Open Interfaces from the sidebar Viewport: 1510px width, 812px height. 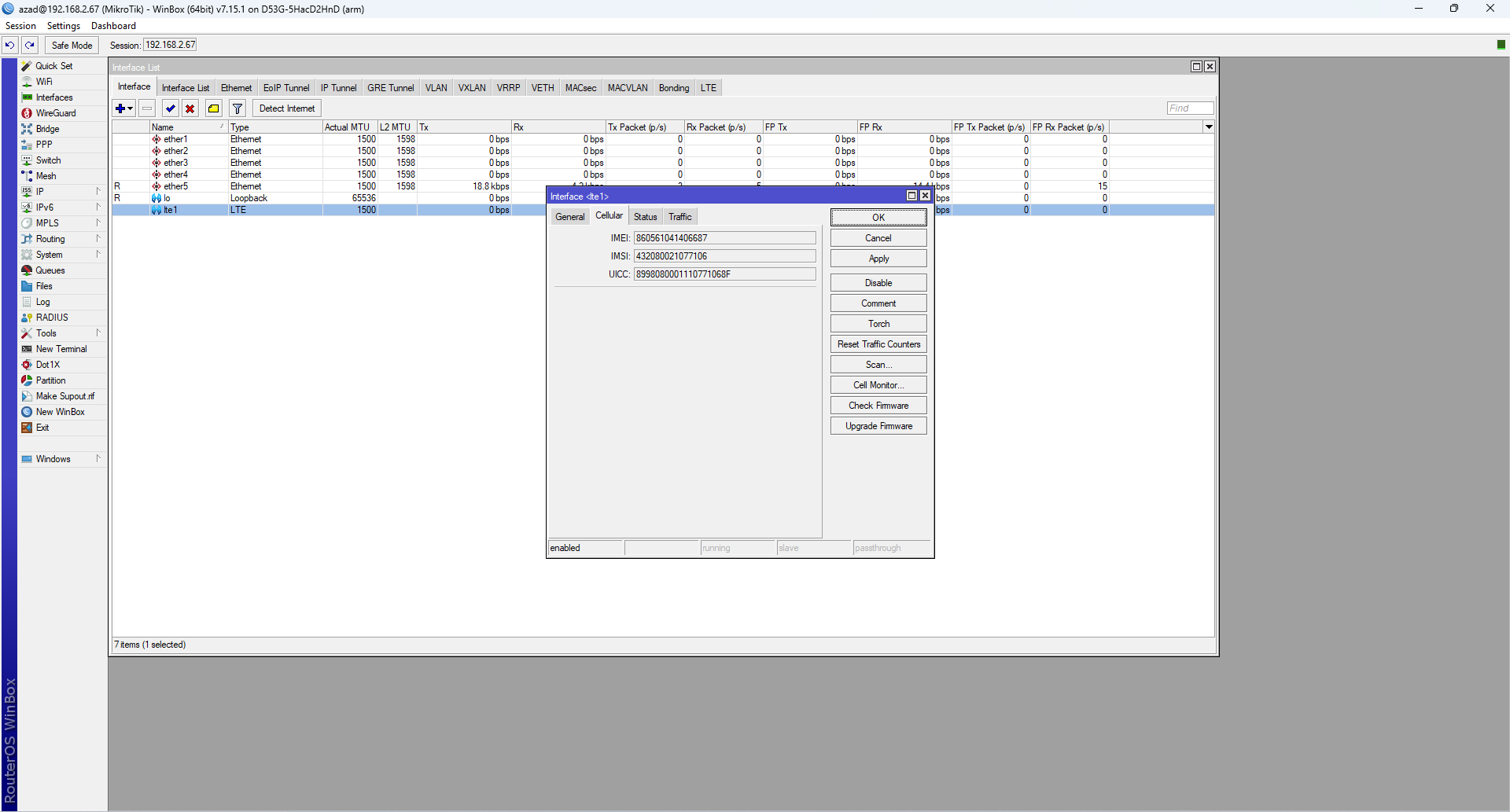[x=54, y=97]
